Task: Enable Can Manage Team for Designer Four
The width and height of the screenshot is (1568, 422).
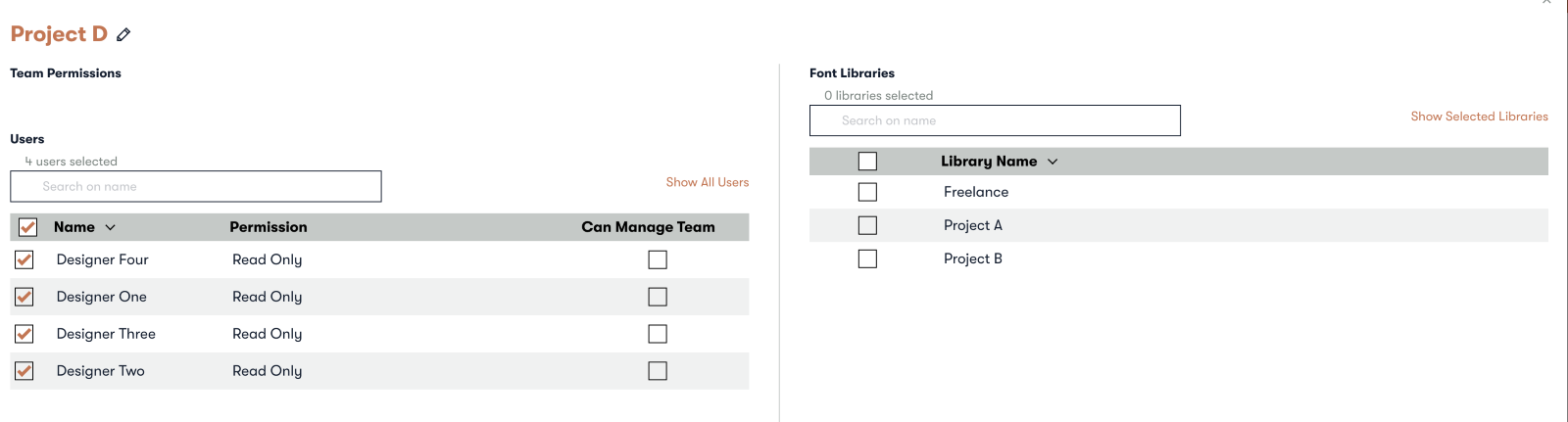Action: point(658,259)
